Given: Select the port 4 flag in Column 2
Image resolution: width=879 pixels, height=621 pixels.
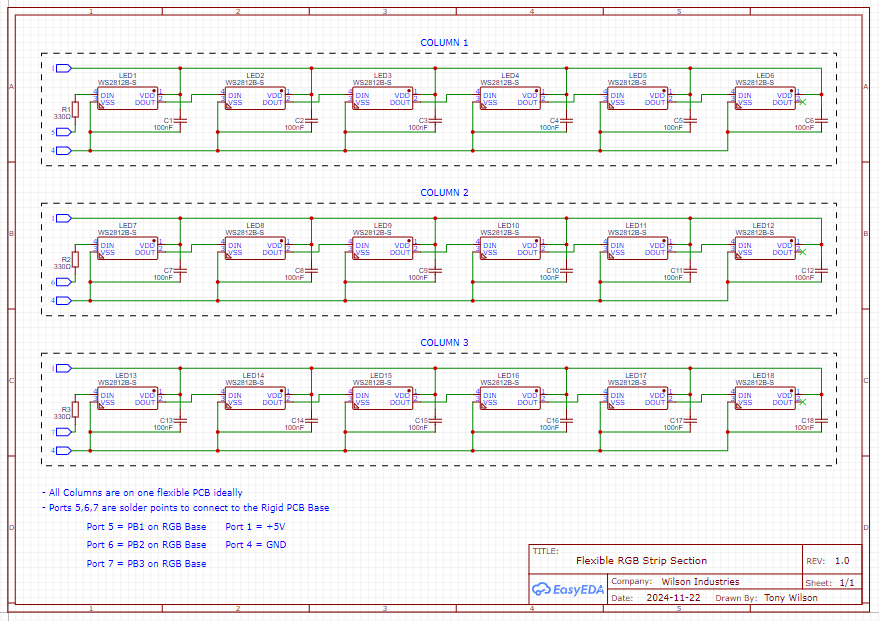Looking at the screenshot, I should pyautogui.click(x=63, y=300).
